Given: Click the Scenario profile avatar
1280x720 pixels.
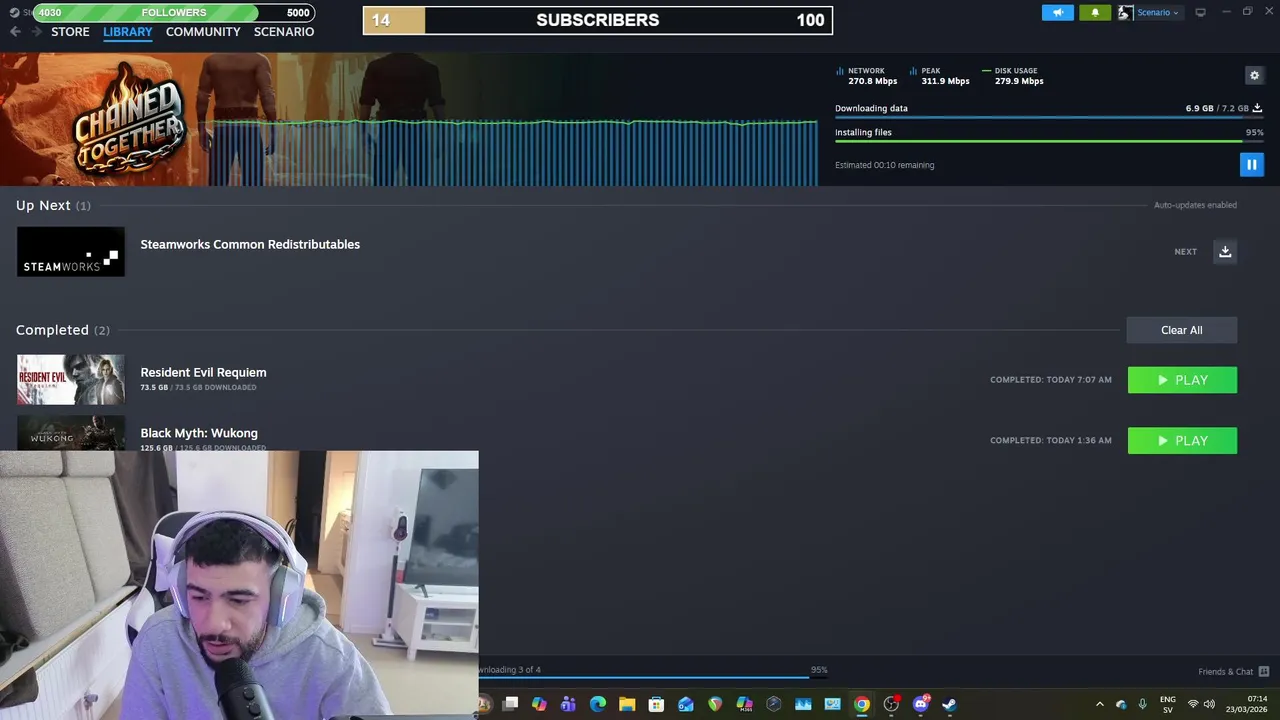Looking at the screenshot, I should click(x=1125, y=12).
